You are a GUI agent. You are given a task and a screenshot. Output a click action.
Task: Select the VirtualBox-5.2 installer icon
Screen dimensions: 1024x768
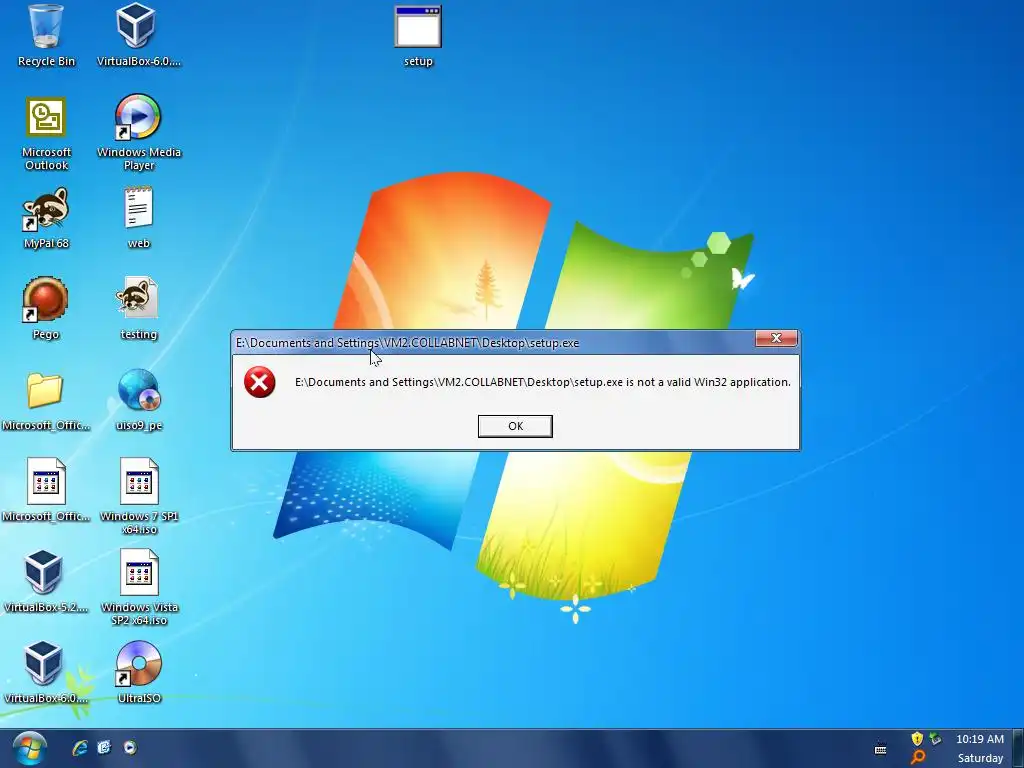[44, 581]
